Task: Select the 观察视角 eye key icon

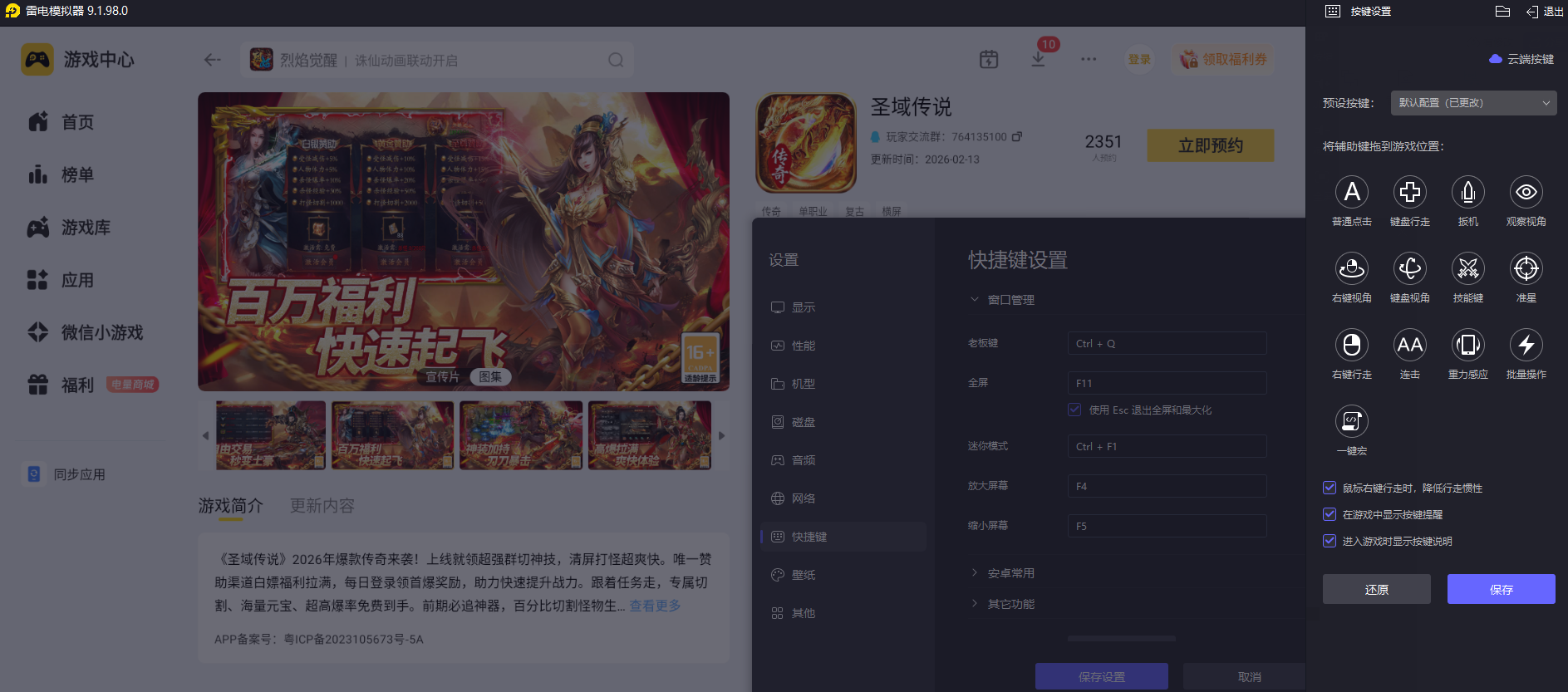Action: [1526, 192]
